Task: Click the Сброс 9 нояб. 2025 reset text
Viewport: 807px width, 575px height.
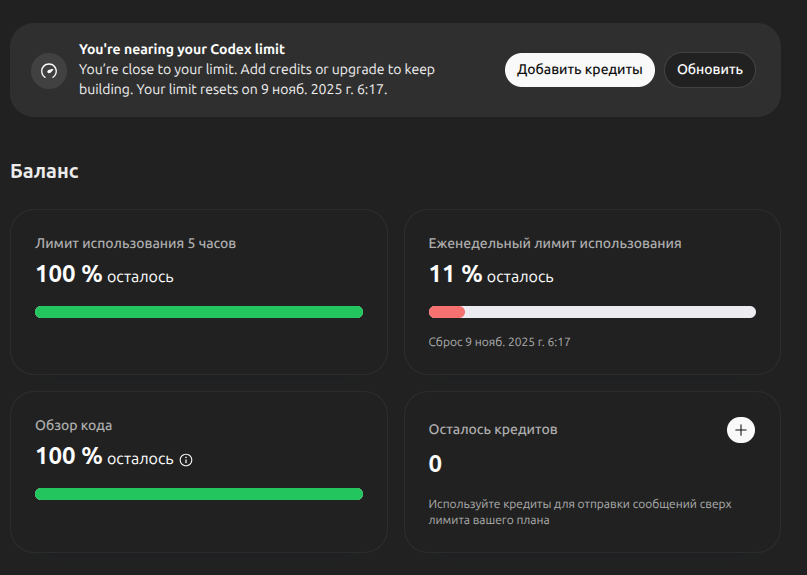Action: (x=499, y=342)
